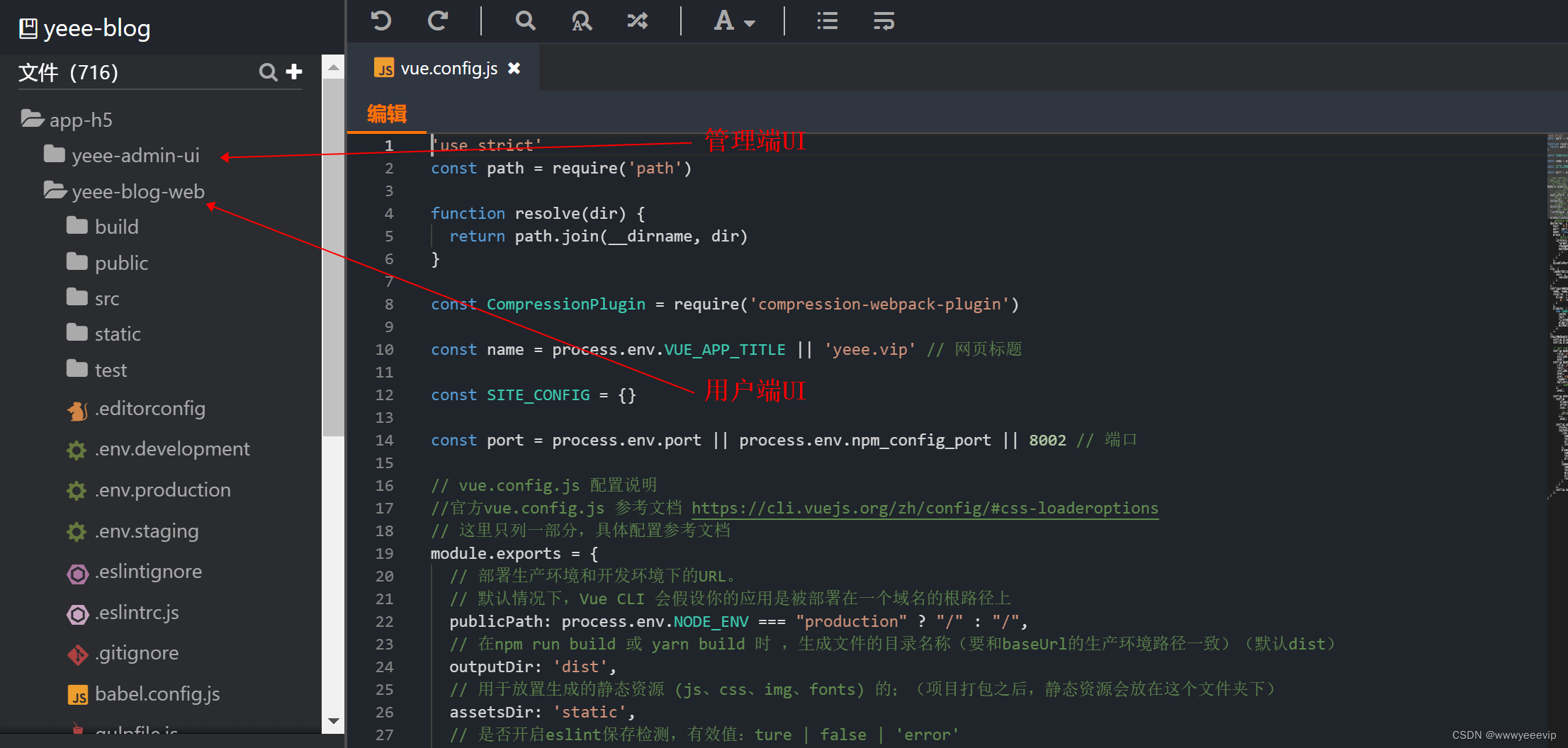The height and width of the screenshot is (748, 1568).
Task: Click the yeee-blog repository title
Action: click(x=97, y=28)
